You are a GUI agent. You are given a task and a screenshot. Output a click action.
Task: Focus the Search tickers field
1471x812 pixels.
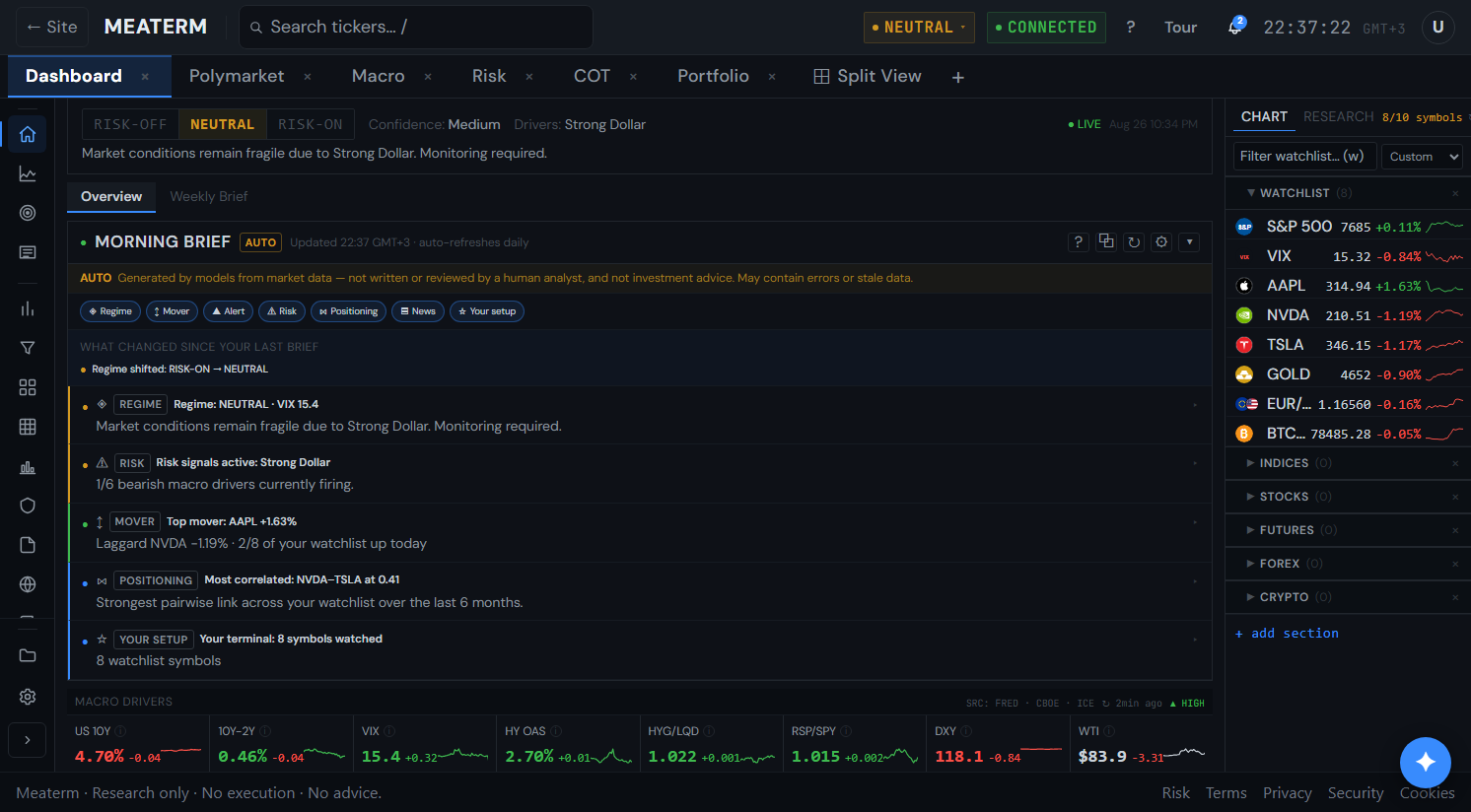(x=416, y=27)
